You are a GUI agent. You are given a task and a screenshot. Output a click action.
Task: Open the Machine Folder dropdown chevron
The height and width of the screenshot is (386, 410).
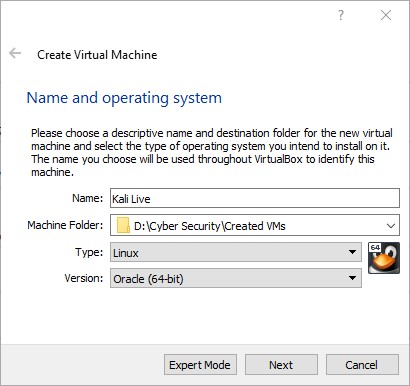tap(391, 226)
